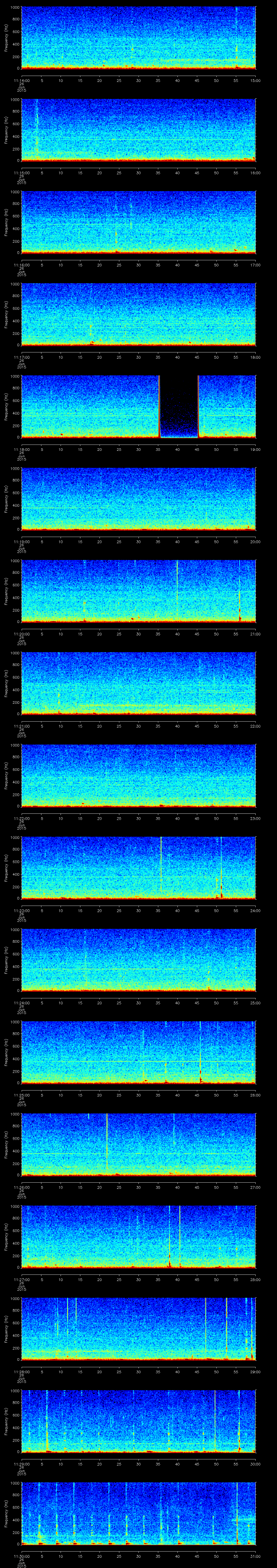The width and height of the screenshot is (277, 1568).
Task: Click the 11:27:00 start time label
Action: pyautogui.click(x=21, y=1279)
